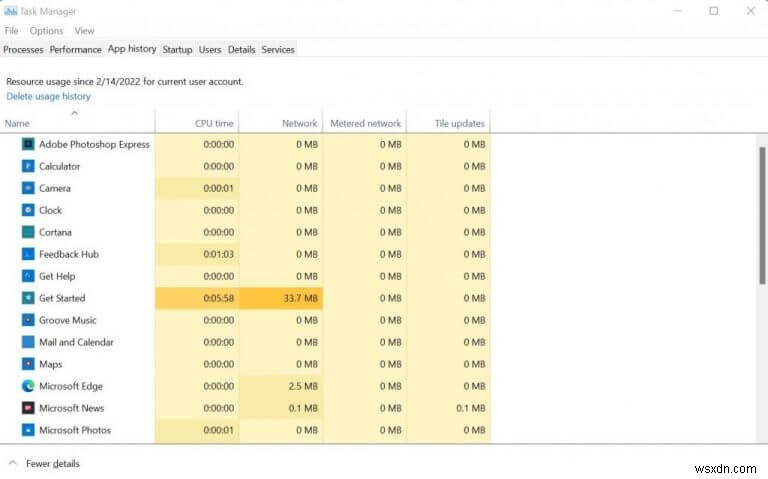
Task: Select the Get Started row name
Action: 62,298
